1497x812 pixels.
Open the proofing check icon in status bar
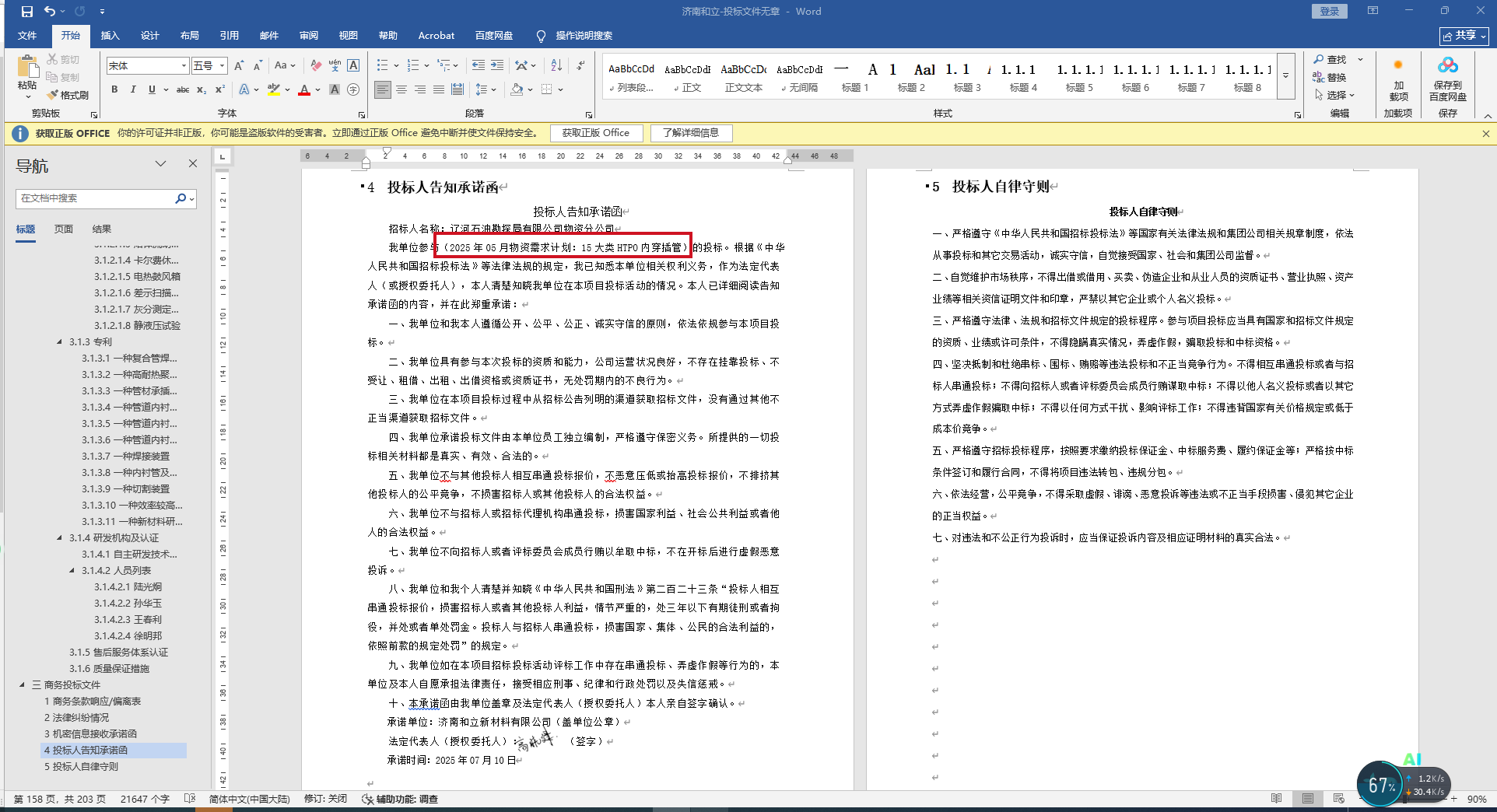189,799
